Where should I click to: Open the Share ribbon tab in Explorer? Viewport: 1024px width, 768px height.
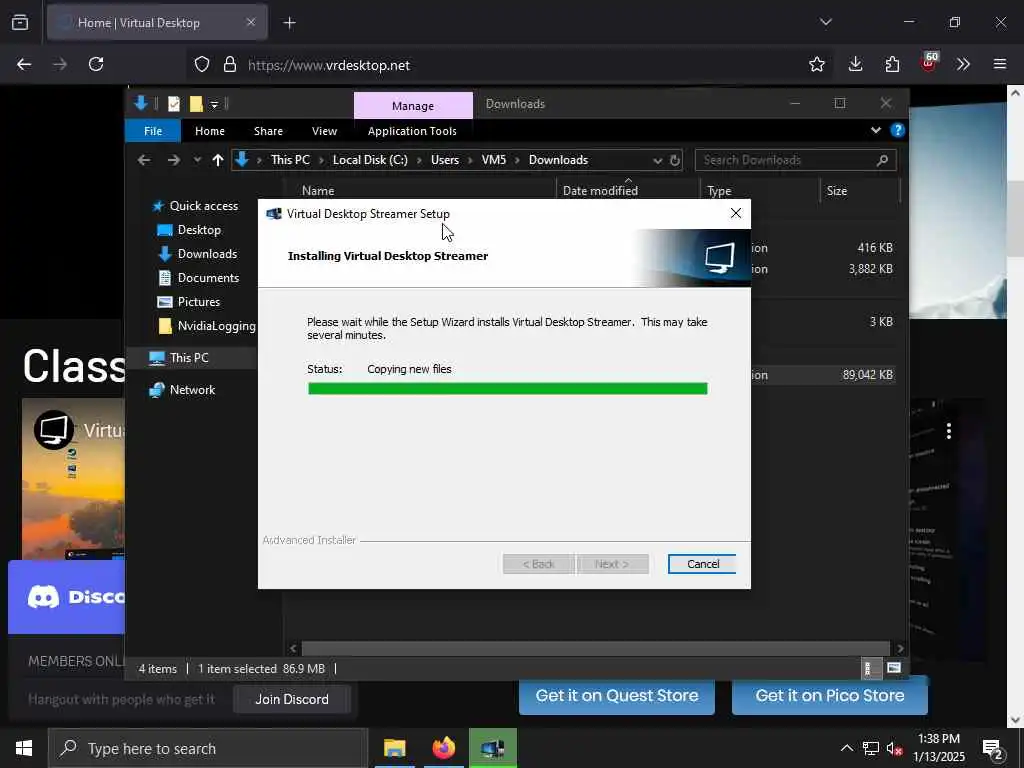[268, 131]
